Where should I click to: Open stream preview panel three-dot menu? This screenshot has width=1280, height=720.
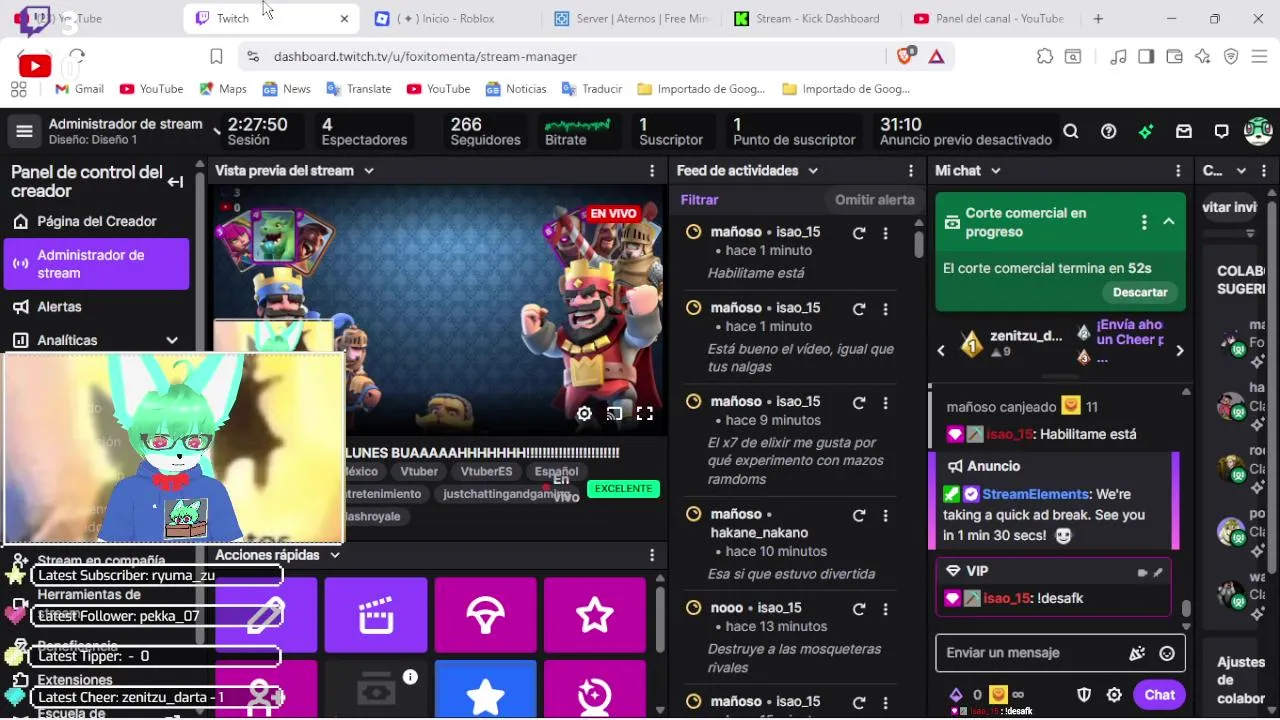[x=652, y=171]
